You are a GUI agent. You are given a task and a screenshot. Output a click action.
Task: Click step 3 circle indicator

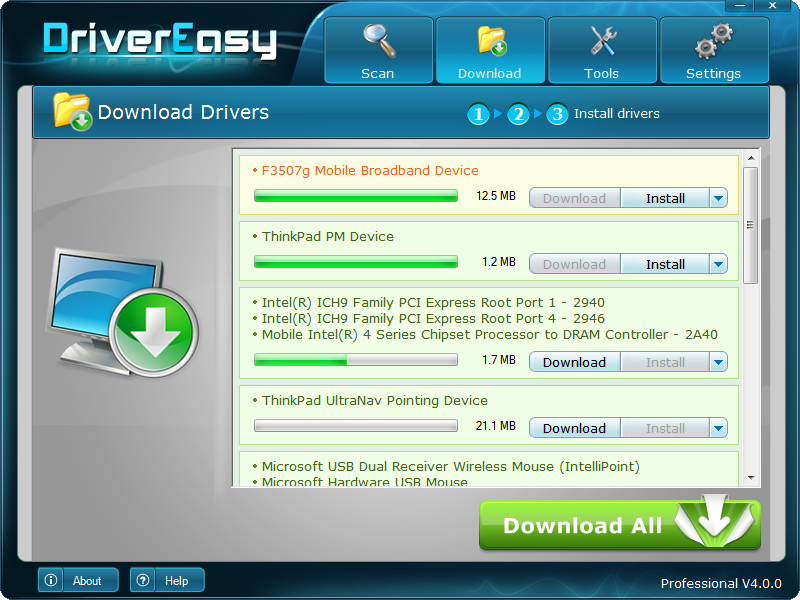pyautogui.click(x=557, y=114)
